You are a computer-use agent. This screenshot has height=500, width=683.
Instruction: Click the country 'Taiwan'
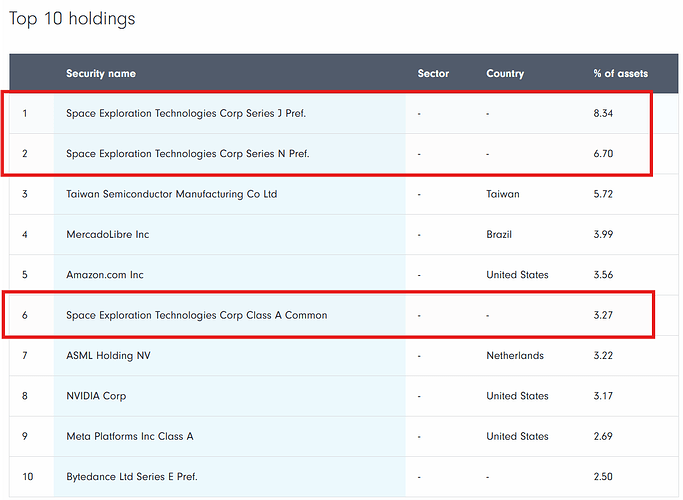[x=503, y=194]
